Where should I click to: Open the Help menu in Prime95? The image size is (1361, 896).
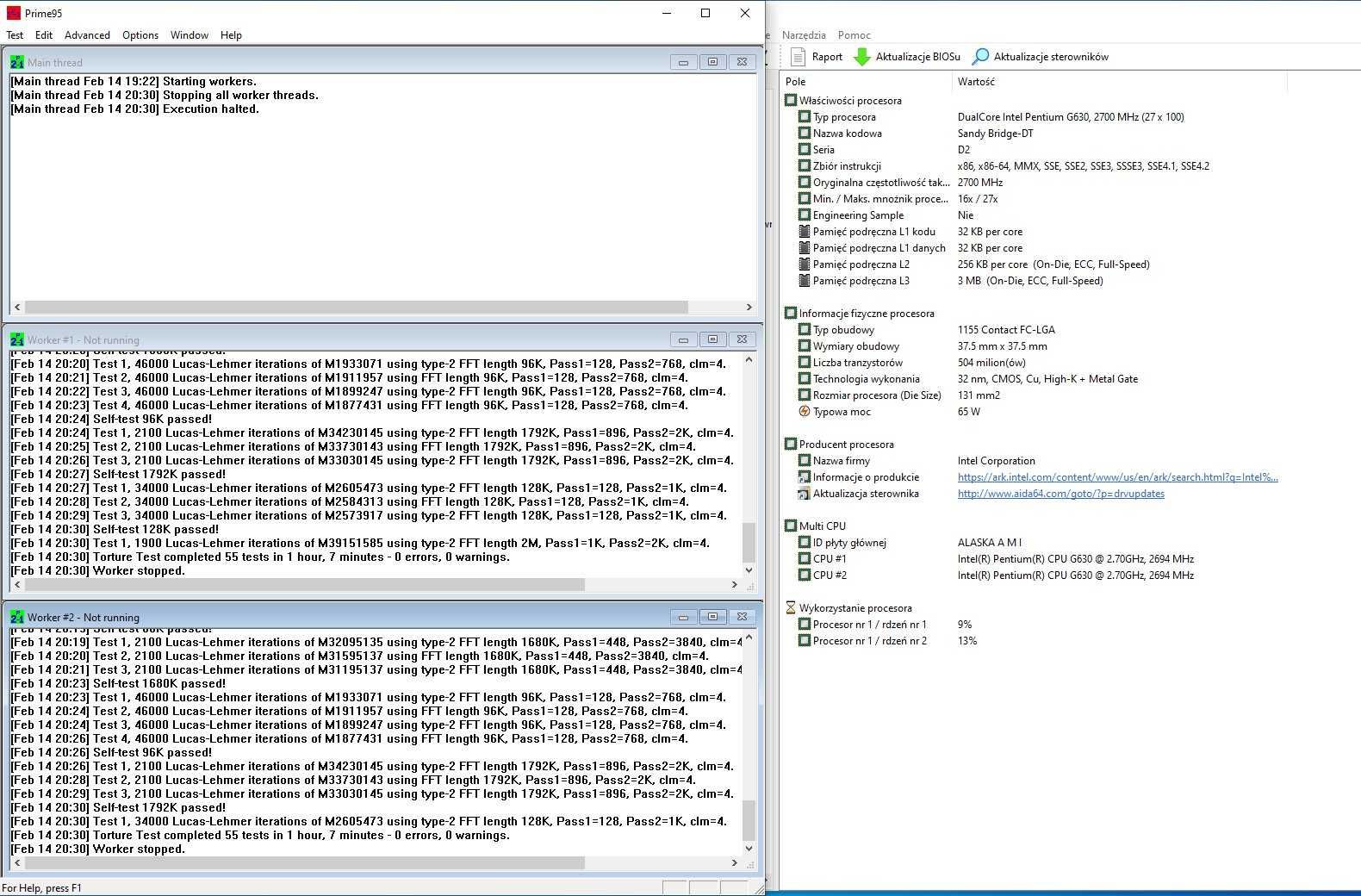(231, 35)
